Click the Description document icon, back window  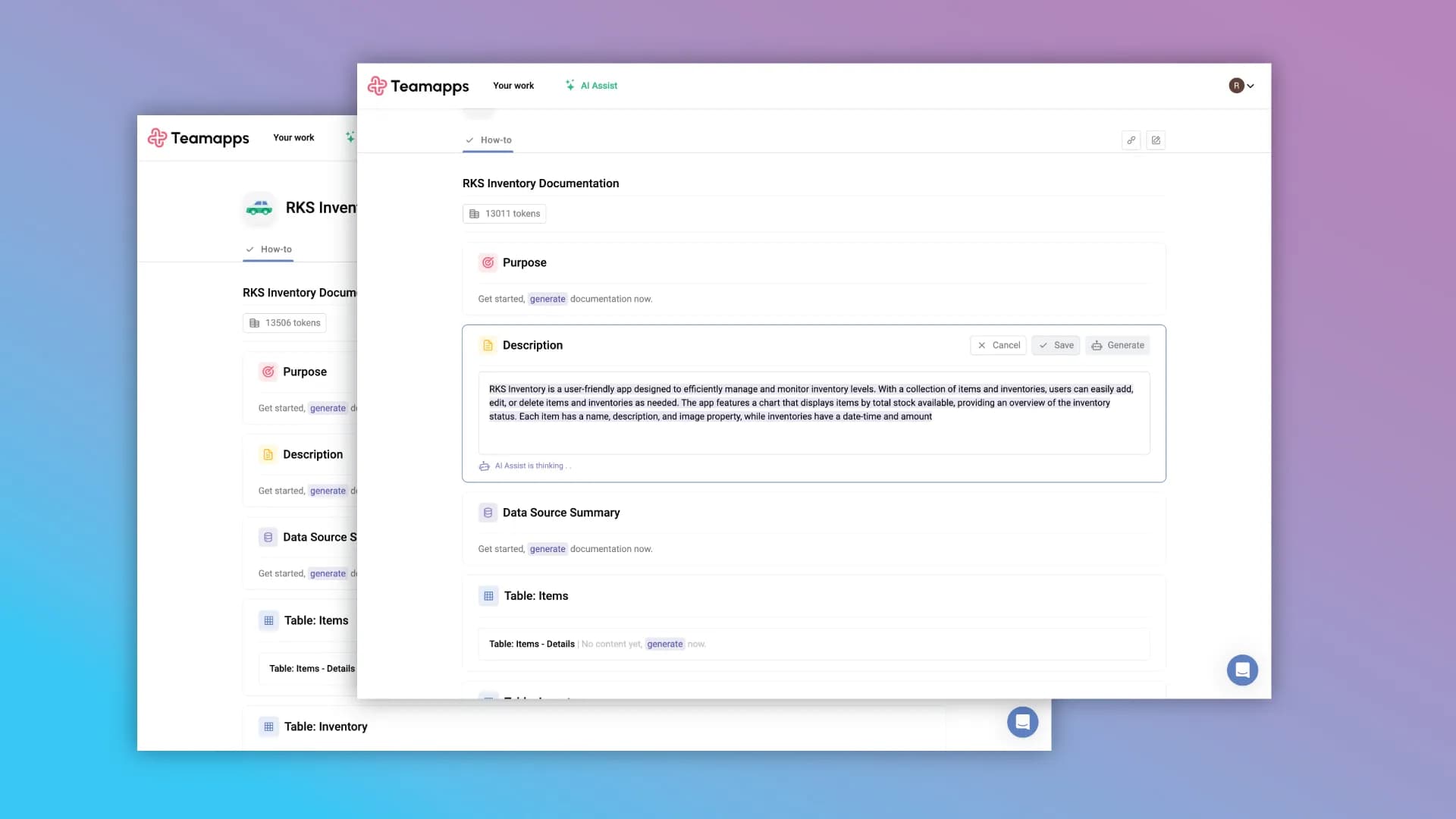268,454
